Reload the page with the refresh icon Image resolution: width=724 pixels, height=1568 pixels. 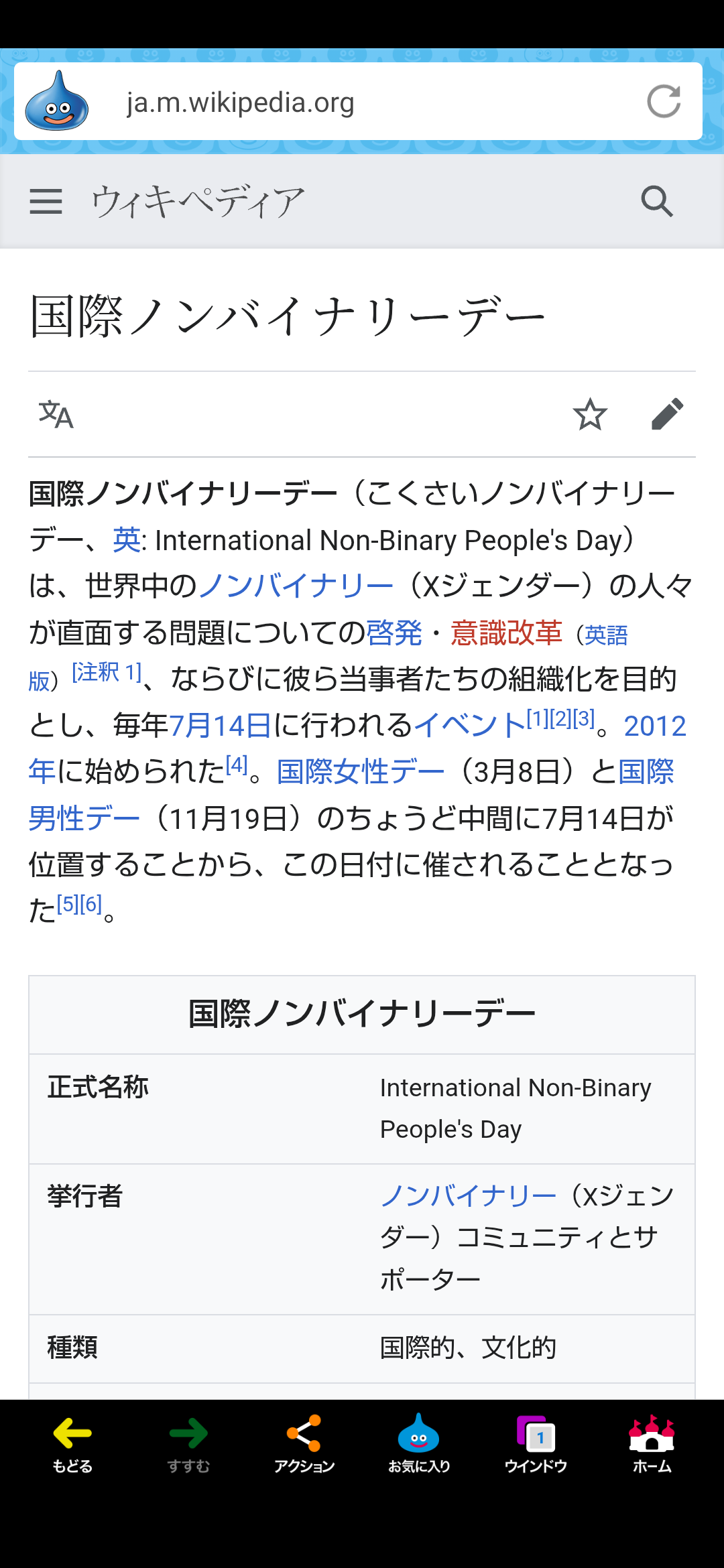tap(664, 101)
